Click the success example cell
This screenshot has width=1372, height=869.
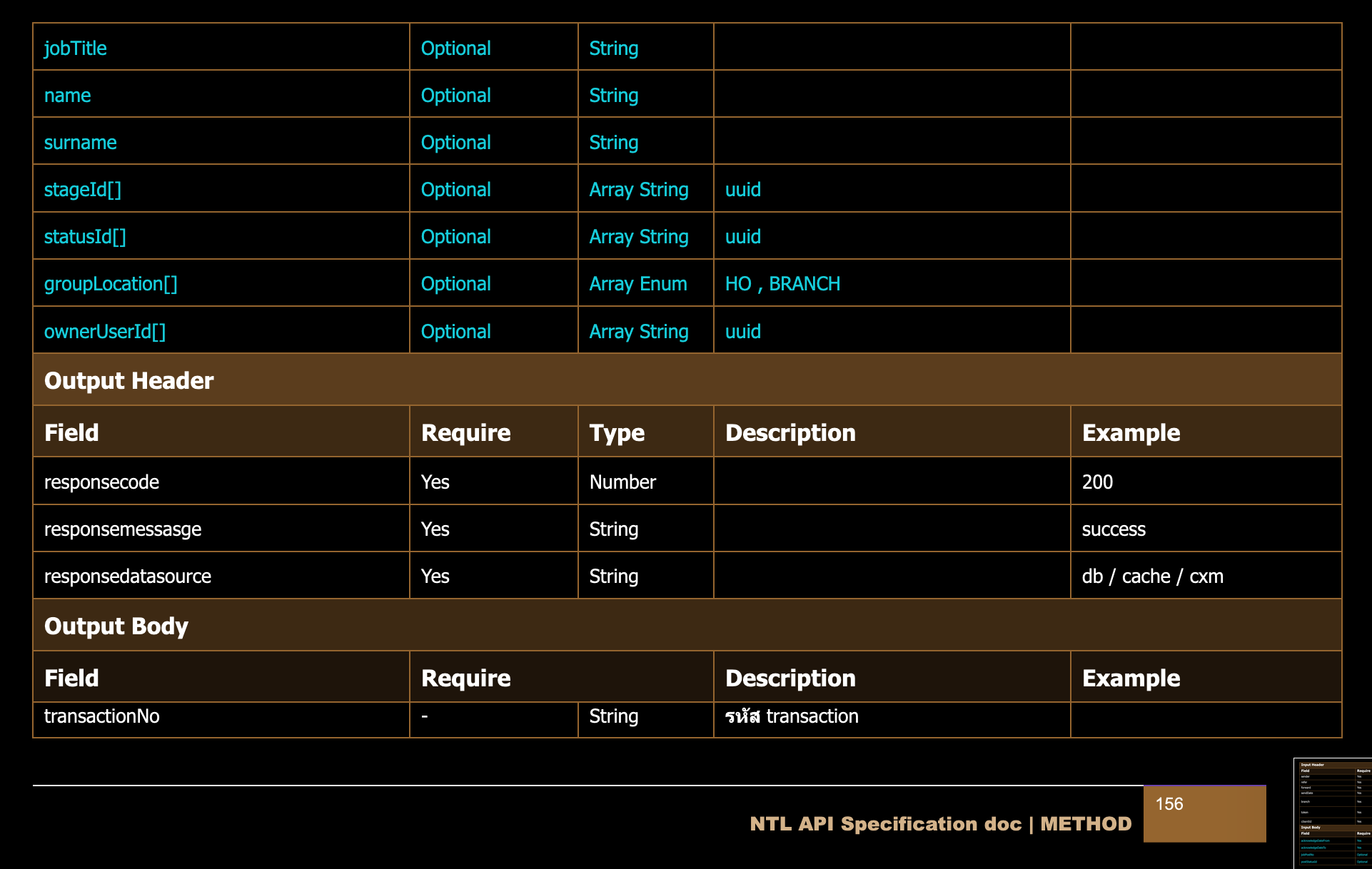[x=1114, y=529]
